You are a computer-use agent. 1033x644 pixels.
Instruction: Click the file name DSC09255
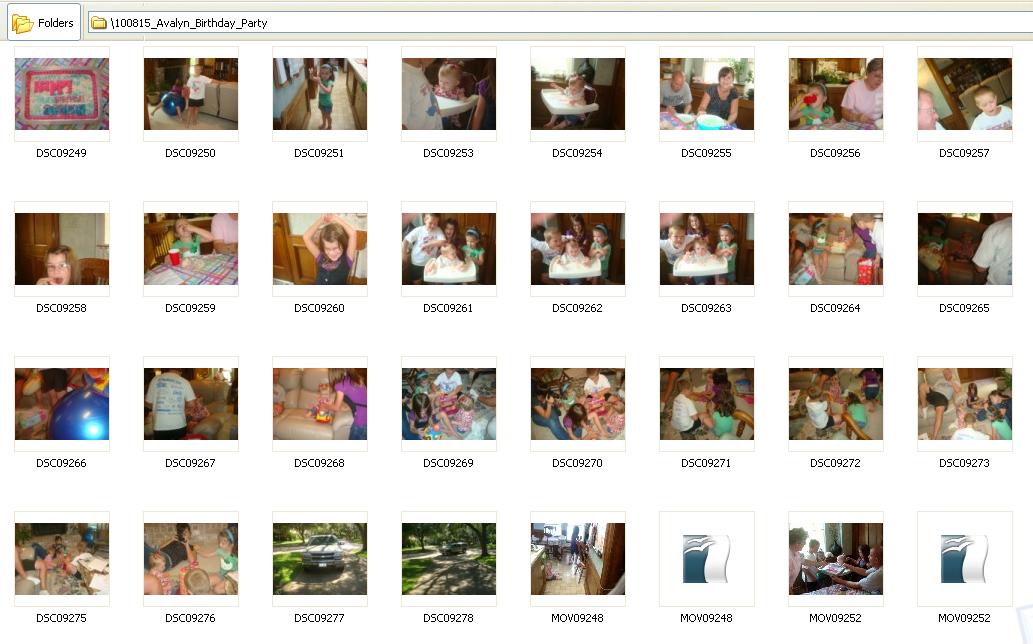click(706, 153)
